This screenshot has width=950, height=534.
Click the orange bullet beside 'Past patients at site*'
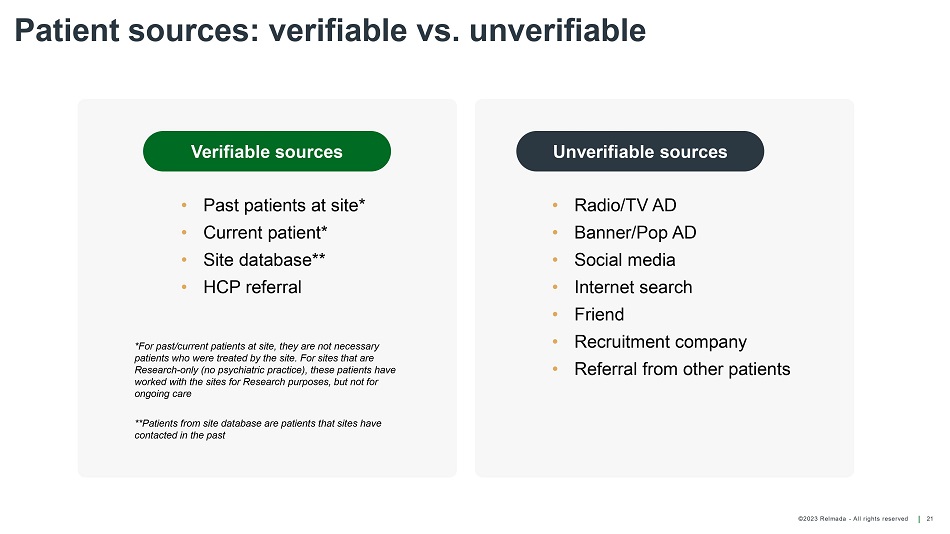click(x=185, y=206)
